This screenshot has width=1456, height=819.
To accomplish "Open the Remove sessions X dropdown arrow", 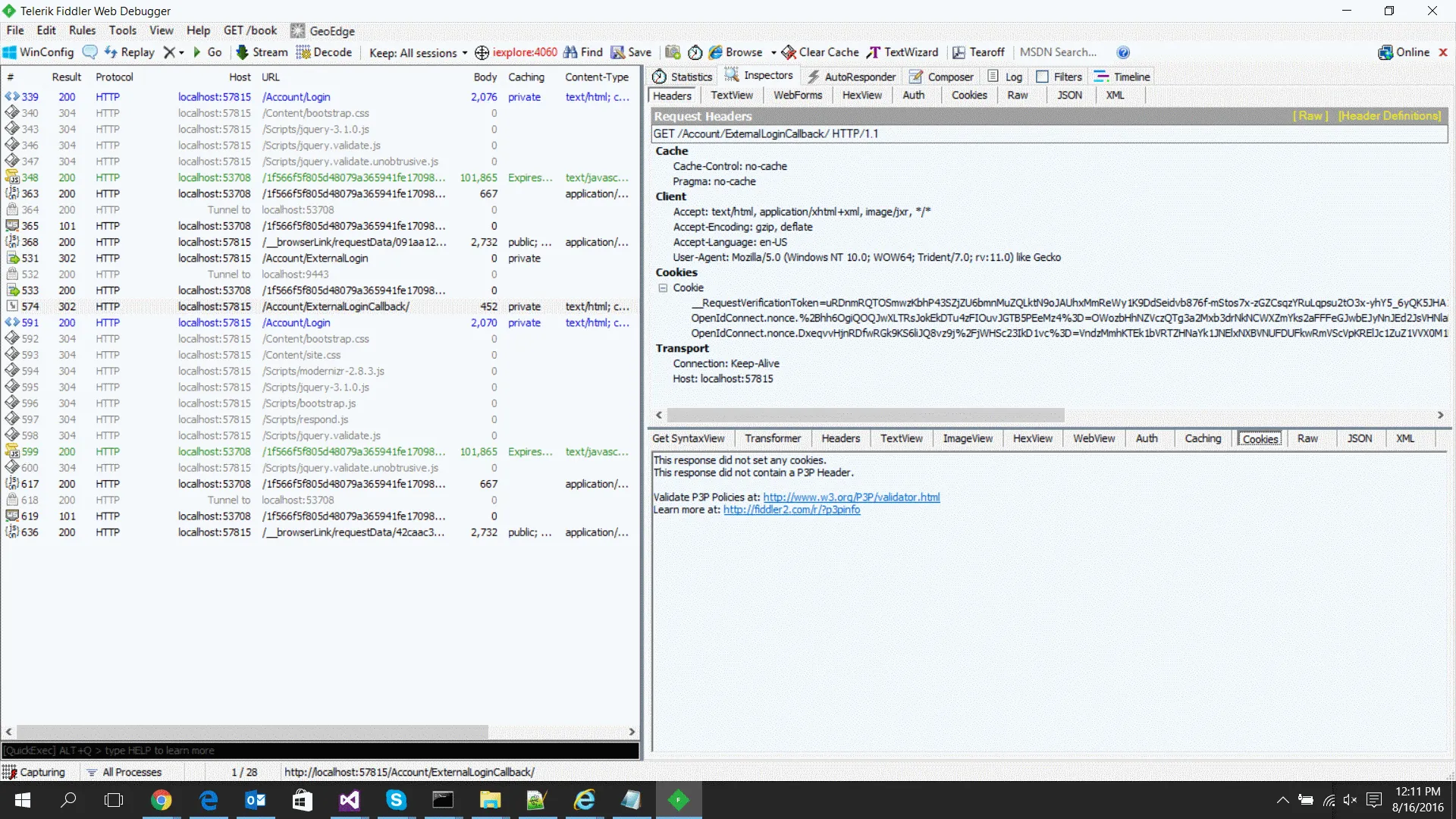I will (x=182, y=52).
